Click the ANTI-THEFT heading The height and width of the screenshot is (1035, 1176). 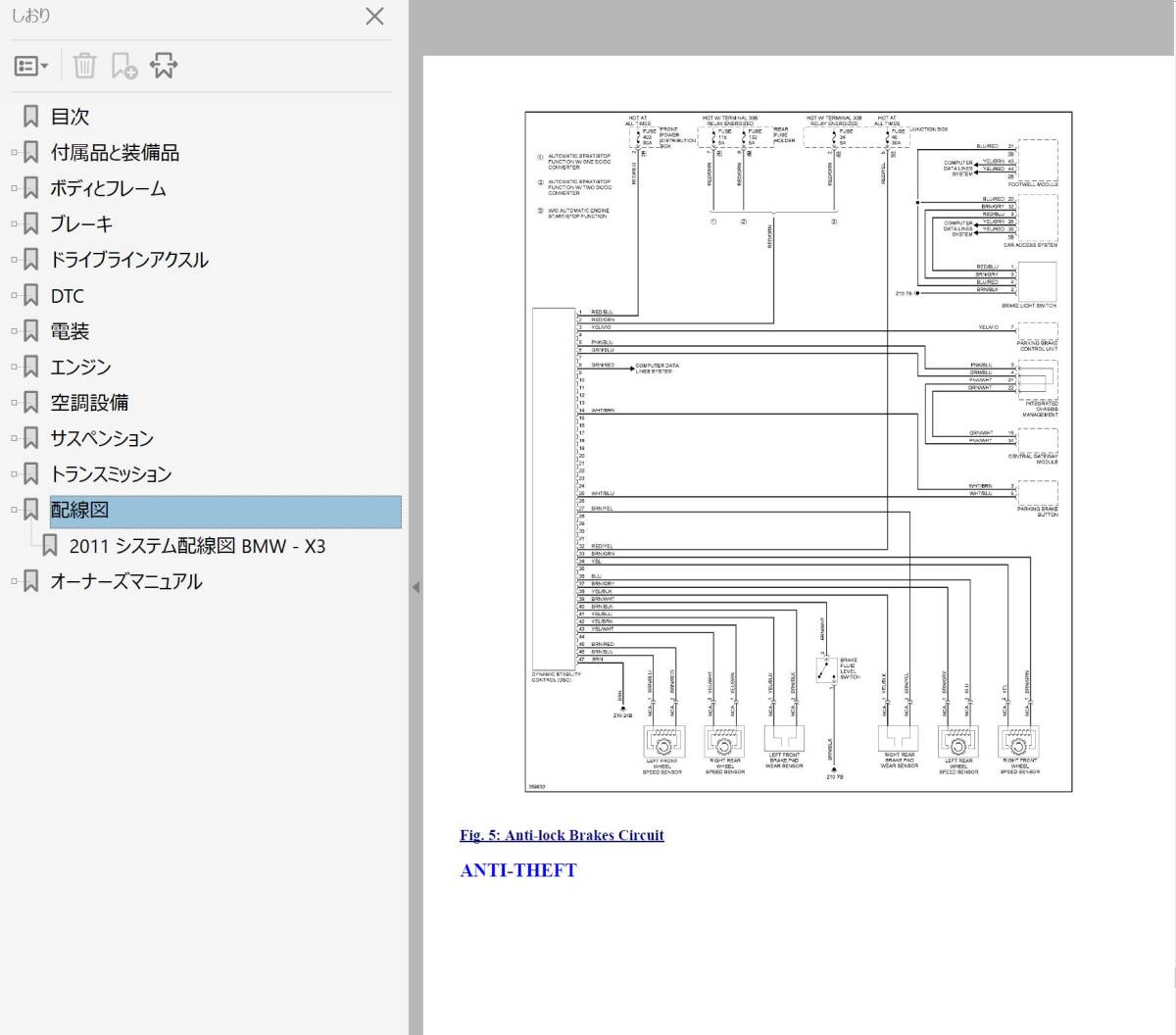[518, 870]
